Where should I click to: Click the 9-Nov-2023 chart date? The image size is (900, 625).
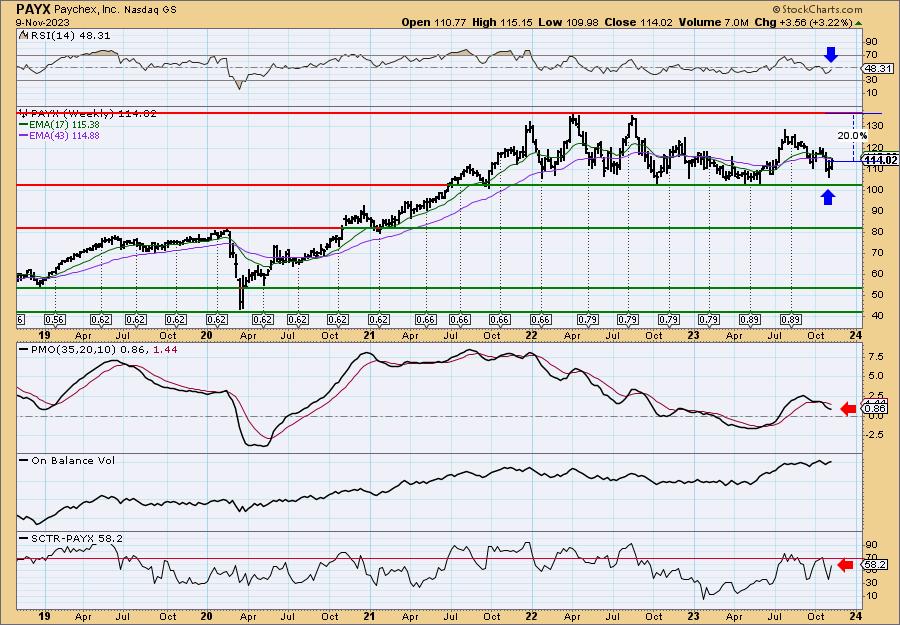tap(42, 22)
